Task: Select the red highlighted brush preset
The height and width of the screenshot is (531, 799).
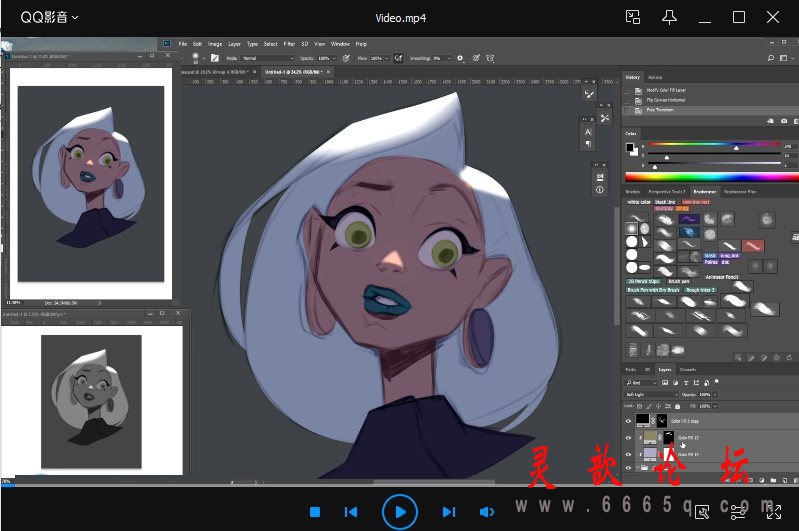Action: click(x=753, y=247)
